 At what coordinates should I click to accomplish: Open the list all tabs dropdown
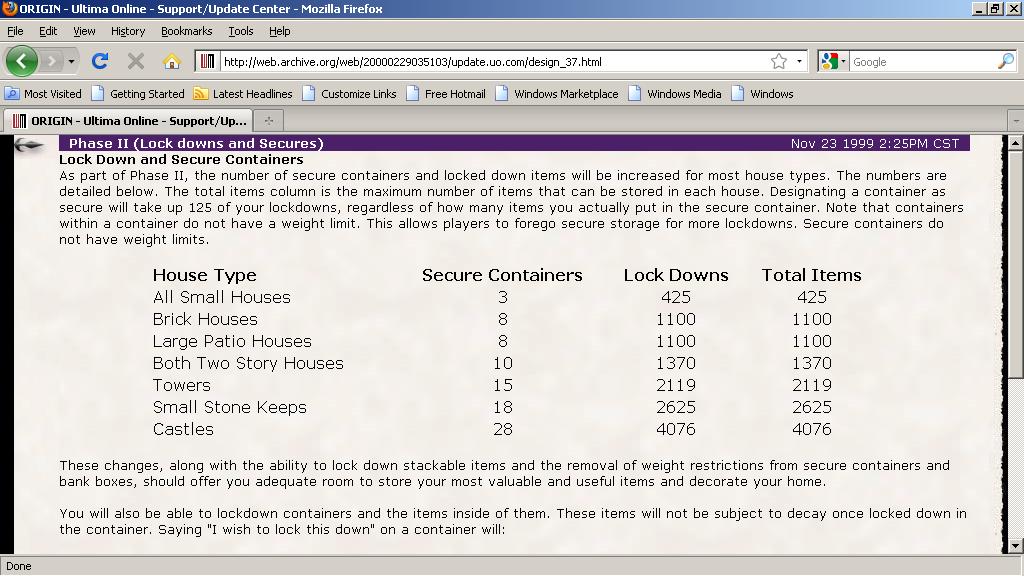click(1015, 120)
